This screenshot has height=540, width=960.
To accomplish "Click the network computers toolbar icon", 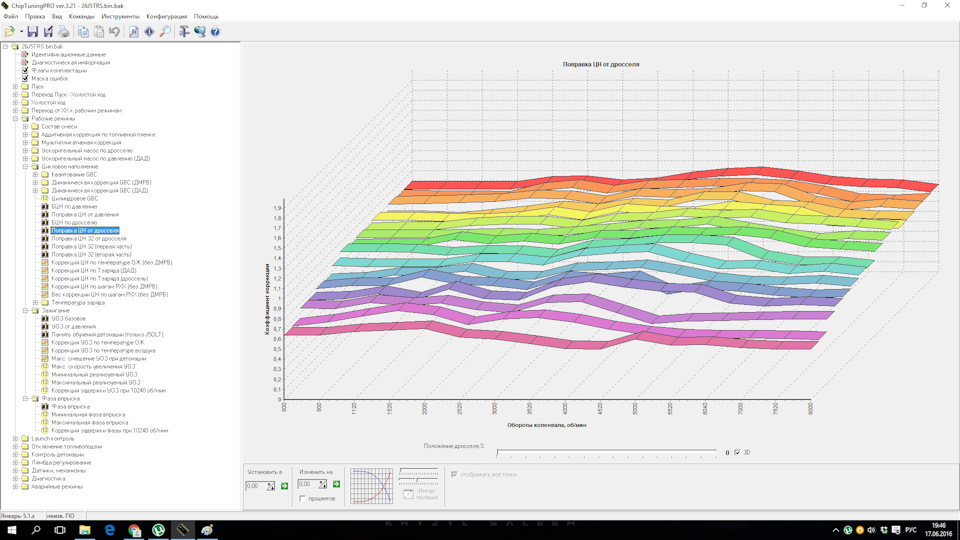I will point(200,32).
